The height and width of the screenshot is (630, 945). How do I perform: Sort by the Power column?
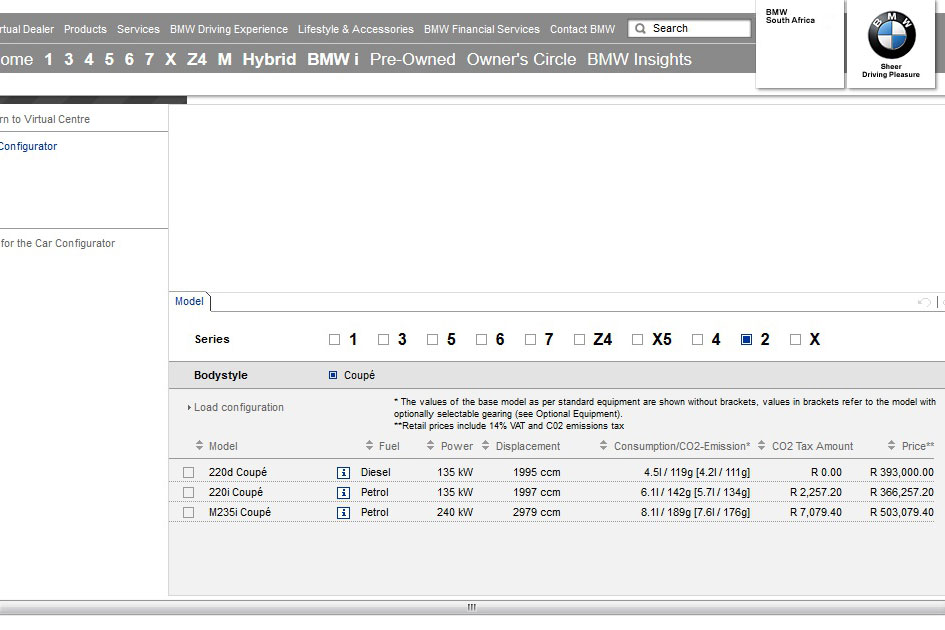431,446
